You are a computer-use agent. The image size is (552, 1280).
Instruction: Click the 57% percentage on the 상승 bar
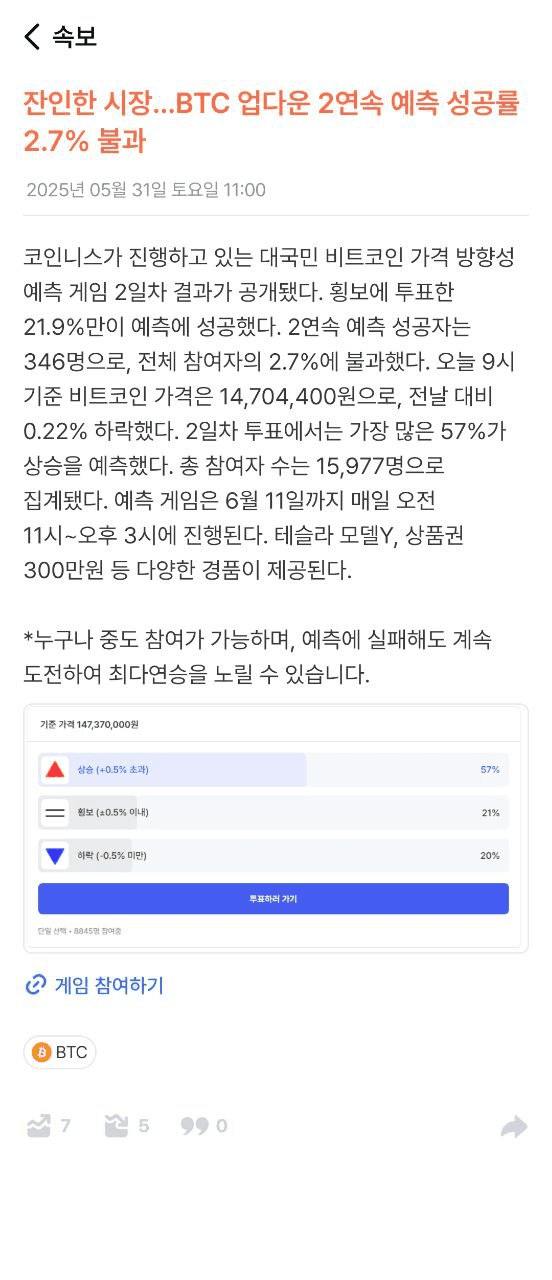[x=490, y=769]
